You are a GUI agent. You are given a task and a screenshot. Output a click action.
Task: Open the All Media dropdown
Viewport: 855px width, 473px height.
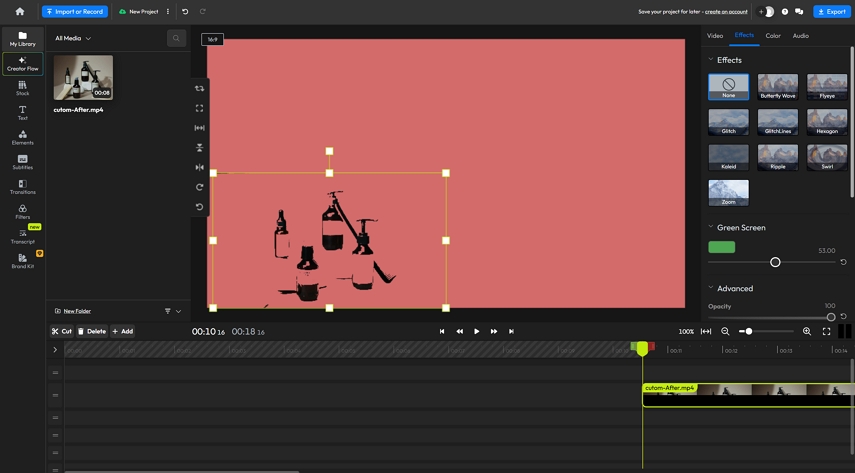(x=73, y=38)
